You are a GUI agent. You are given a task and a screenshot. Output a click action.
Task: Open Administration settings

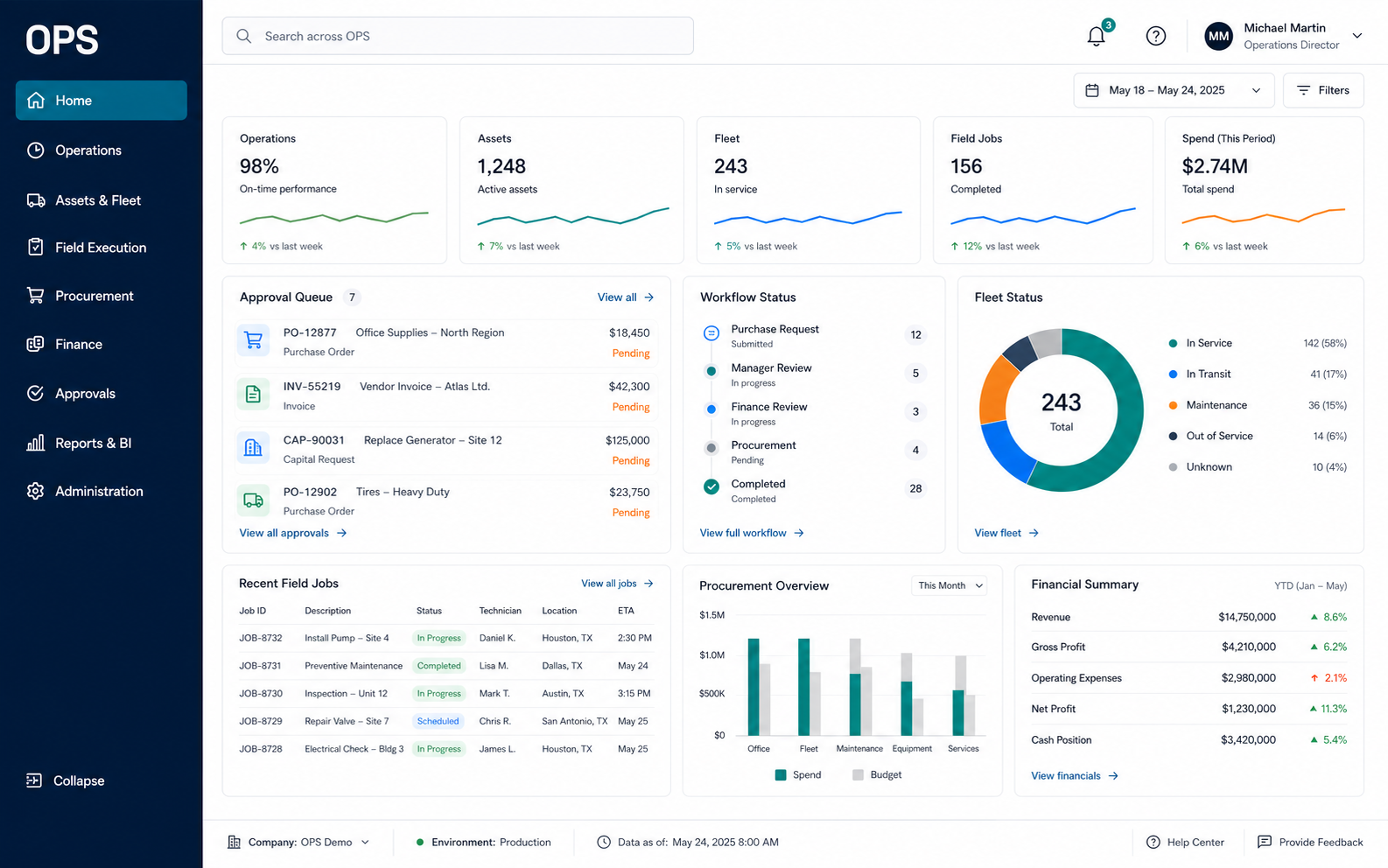pyautogui.click(x=102, y=492)
